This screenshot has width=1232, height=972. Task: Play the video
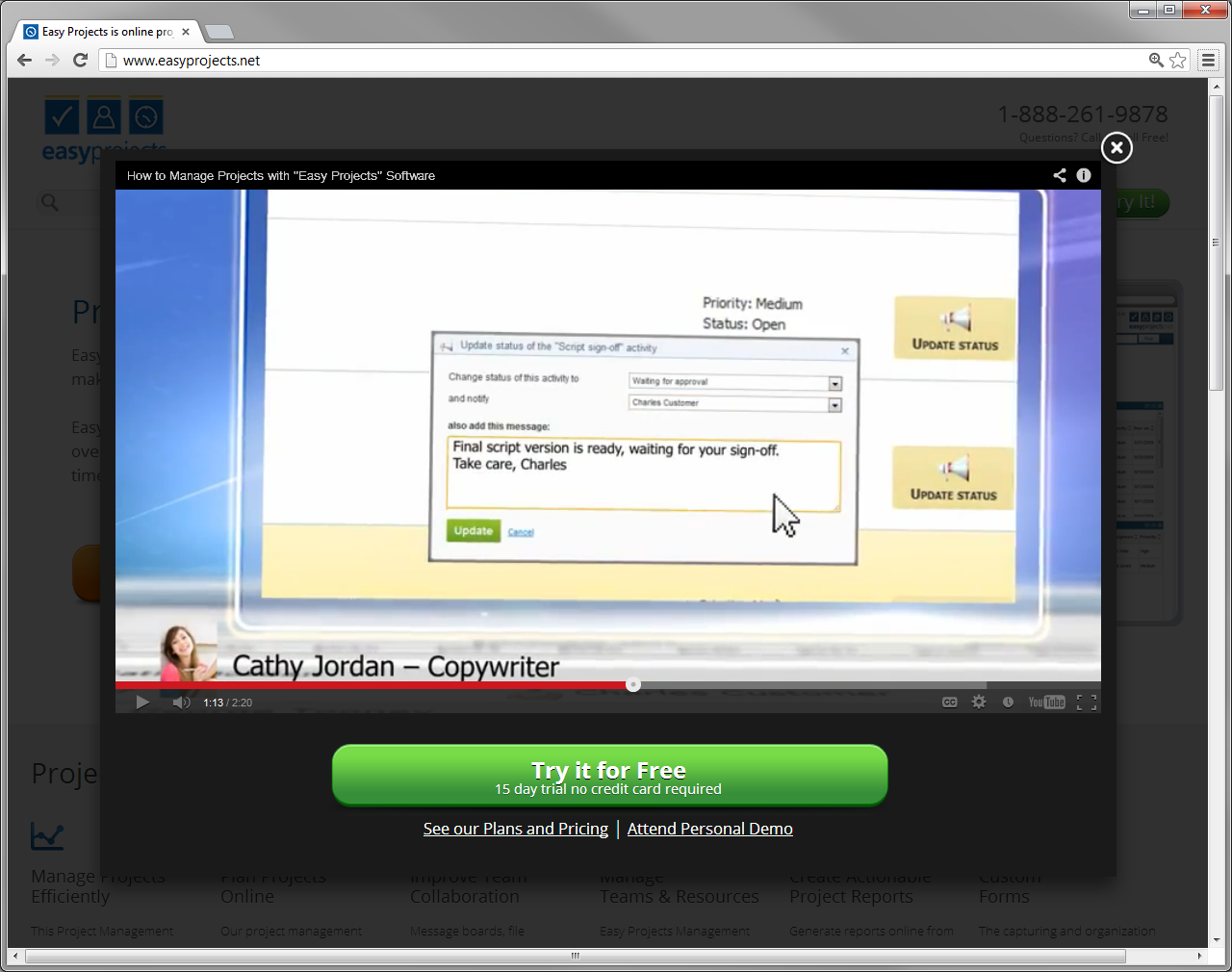[x=142, y=702]
